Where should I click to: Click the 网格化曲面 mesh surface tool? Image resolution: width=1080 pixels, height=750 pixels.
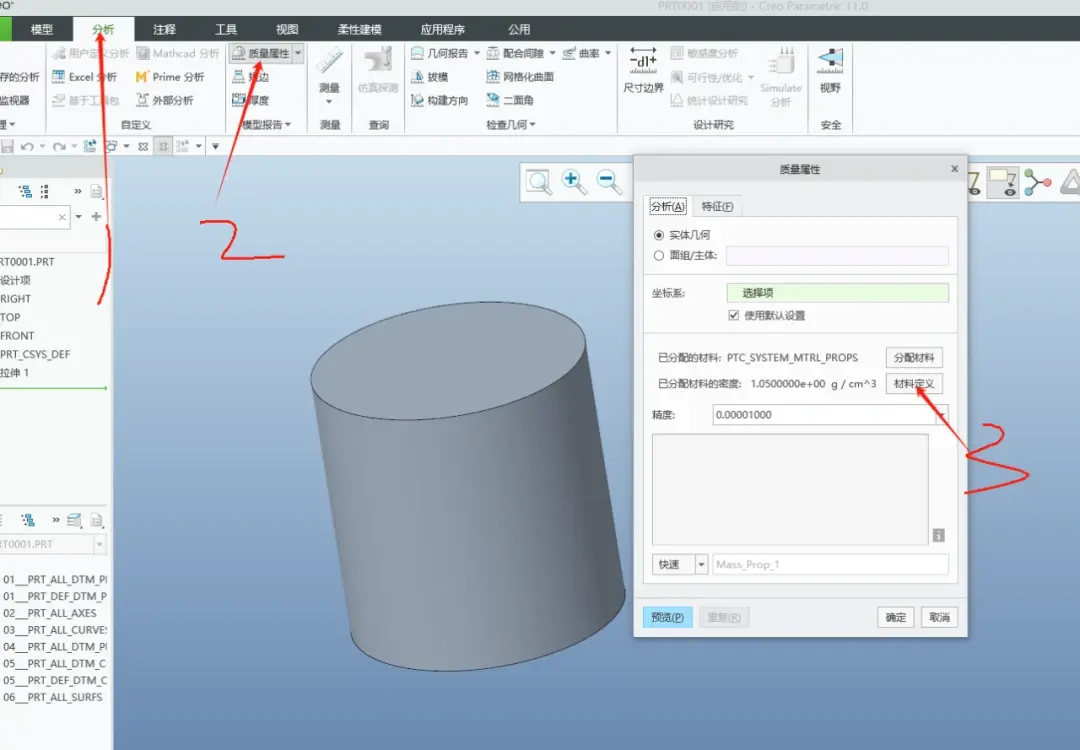[x=519, y=76]
